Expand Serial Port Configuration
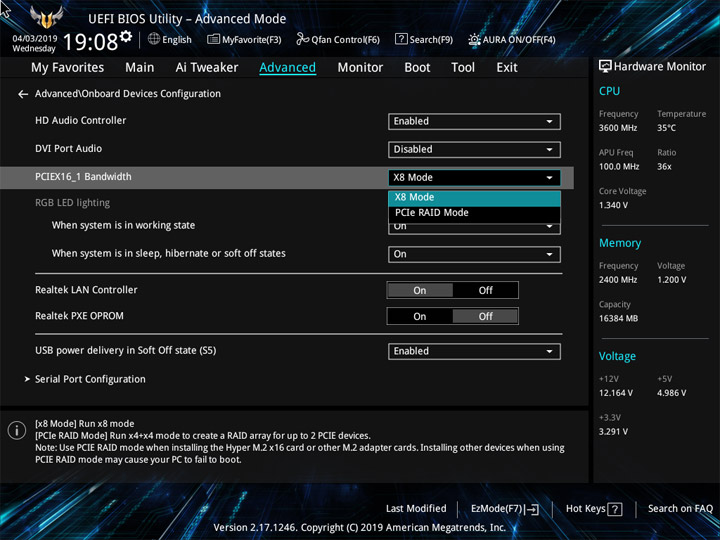Screen dimensions: 720x540 pyautogui.click(x=90, y=379)
